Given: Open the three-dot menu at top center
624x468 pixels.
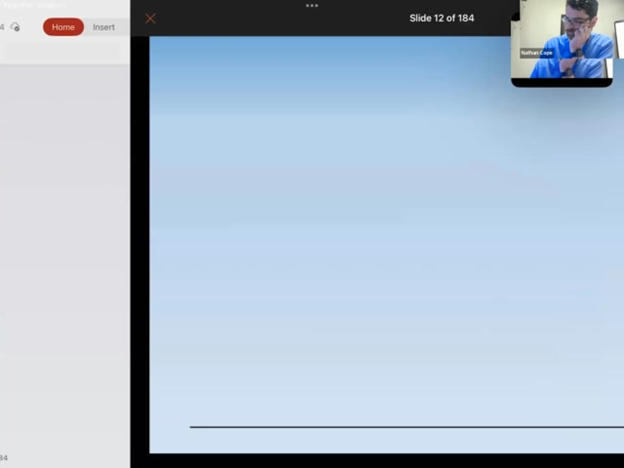Looking at the screenshot, I should point(312,6).
